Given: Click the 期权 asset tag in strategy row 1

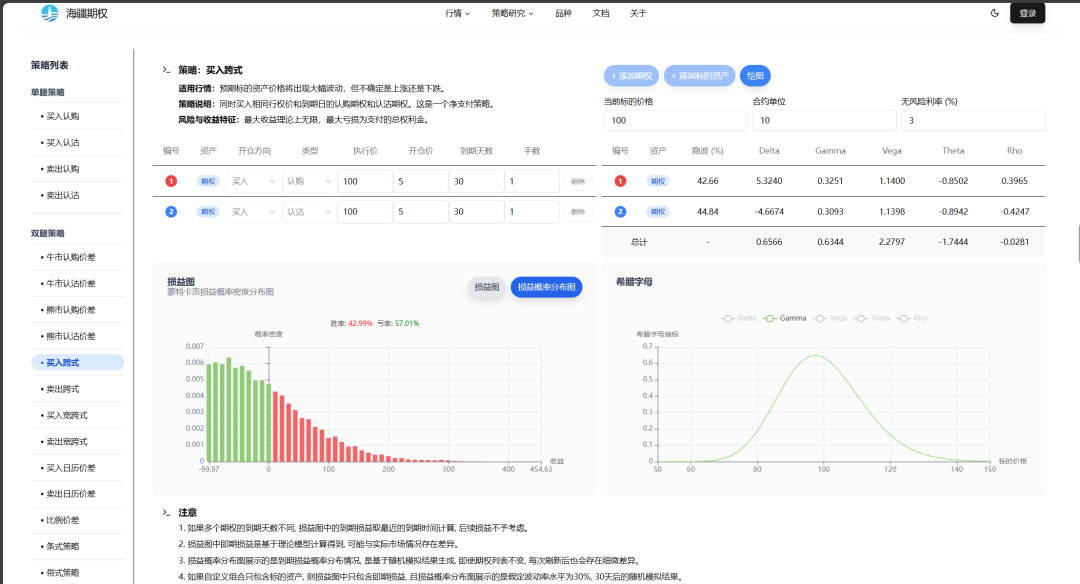Looking at the screenshot, I should (208, 181).
